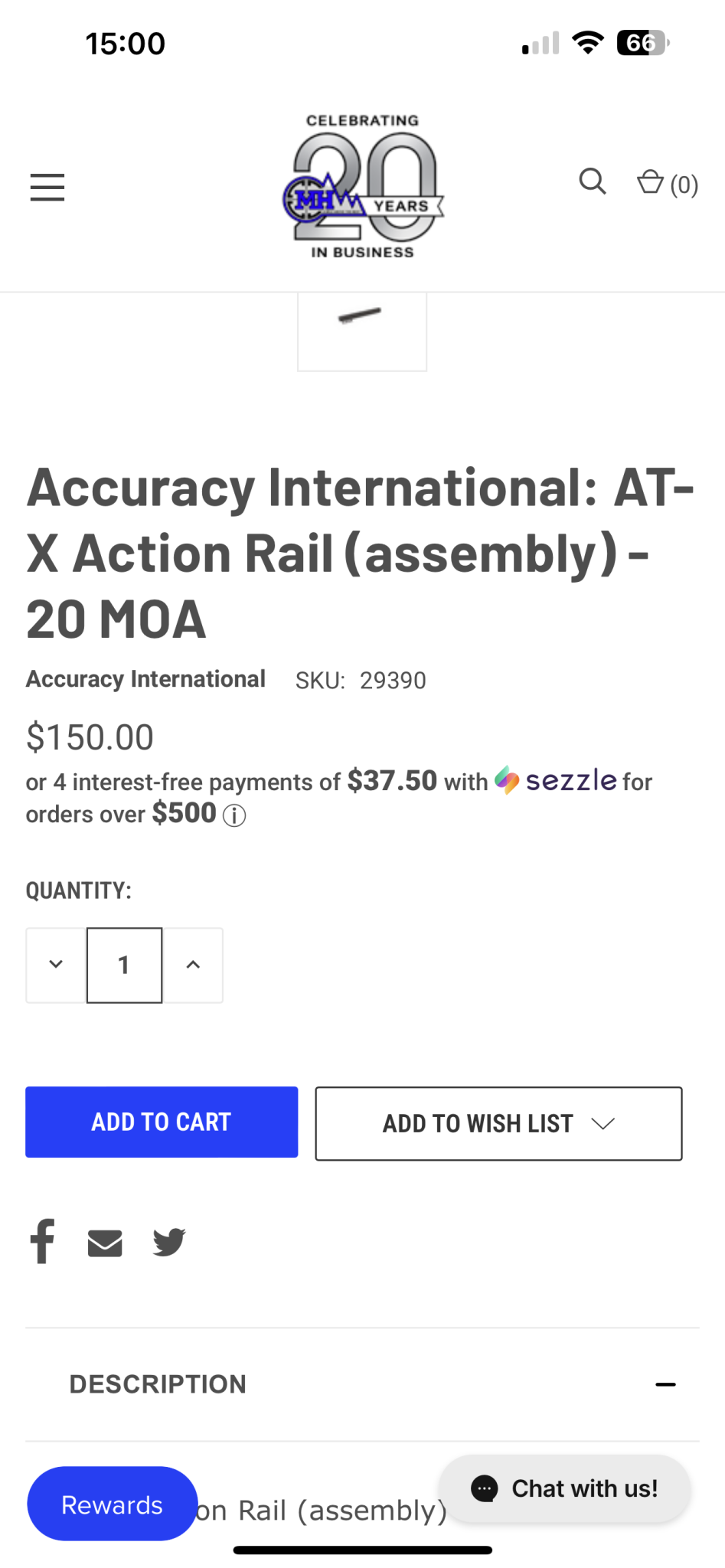Viewport: 725px width, 1568px height.
Task: Tap the search magnifier icon
Action: [x=592, y=182]
